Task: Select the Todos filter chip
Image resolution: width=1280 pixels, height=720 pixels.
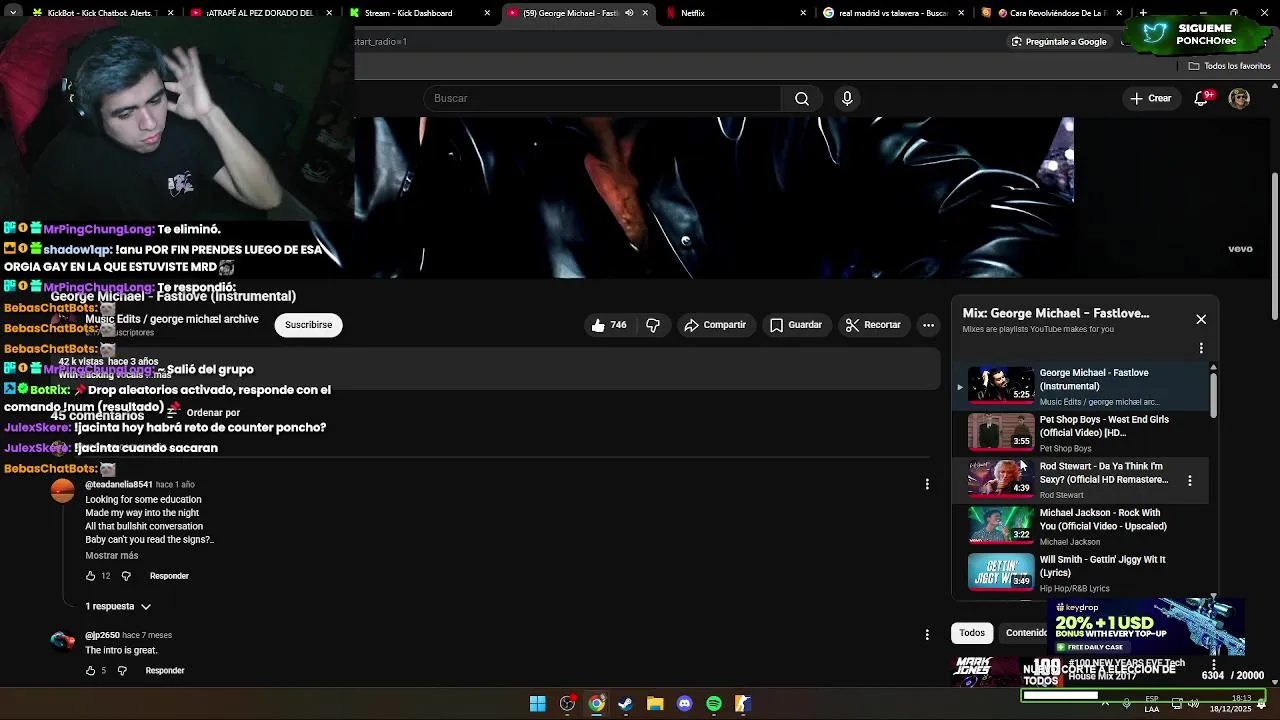Action: [972, 633]
